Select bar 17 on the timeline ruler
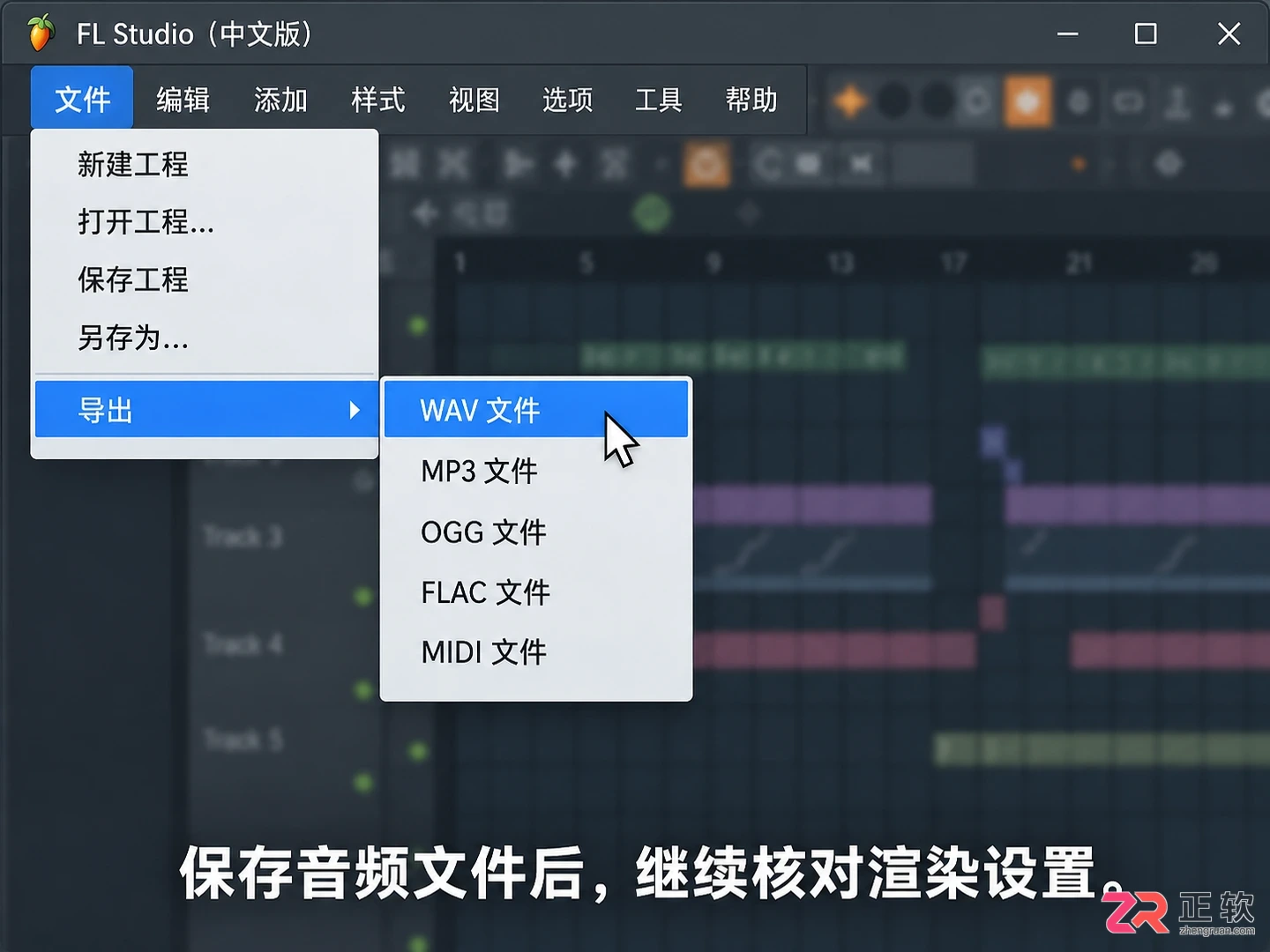The image size is (1270, 952). click(953, 262)
